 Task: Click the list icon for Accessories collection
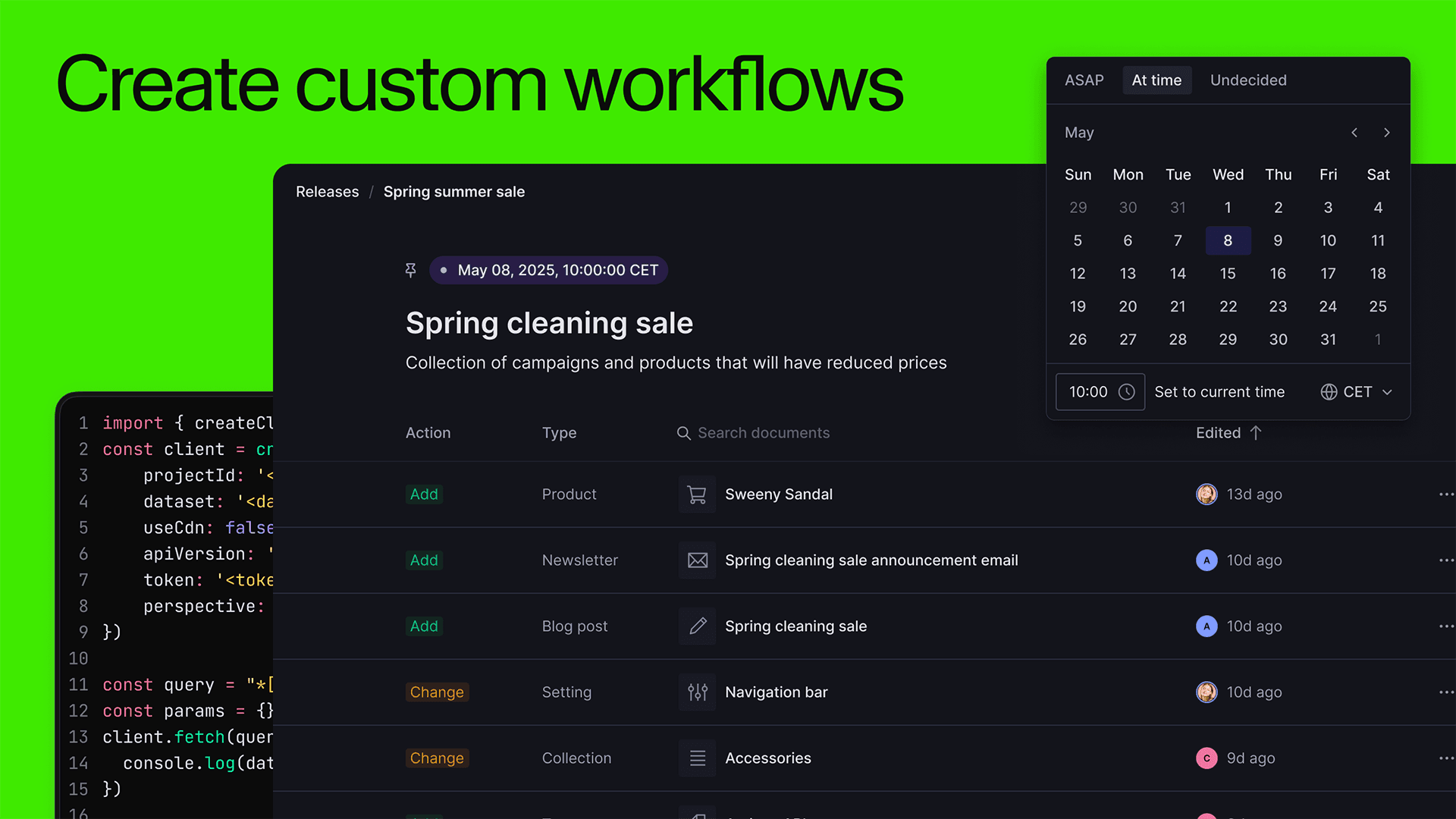(697, 758)
